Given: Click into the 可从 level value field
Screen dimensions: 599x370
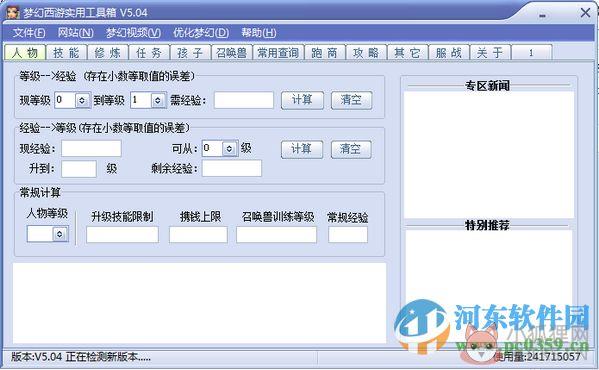Looking at the screenshot, I should click(x=212, y=149).
